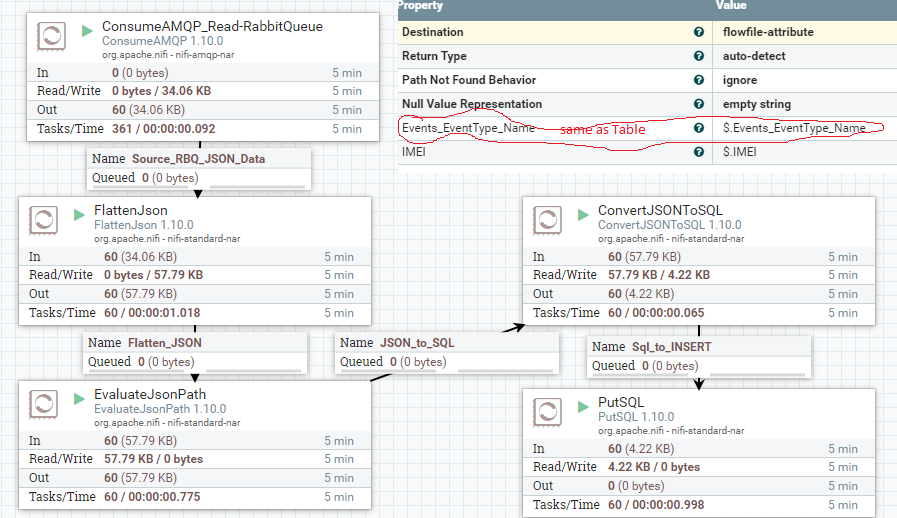Click the help icon beside IMEI property
897x518 pixels.
point(698,153)
